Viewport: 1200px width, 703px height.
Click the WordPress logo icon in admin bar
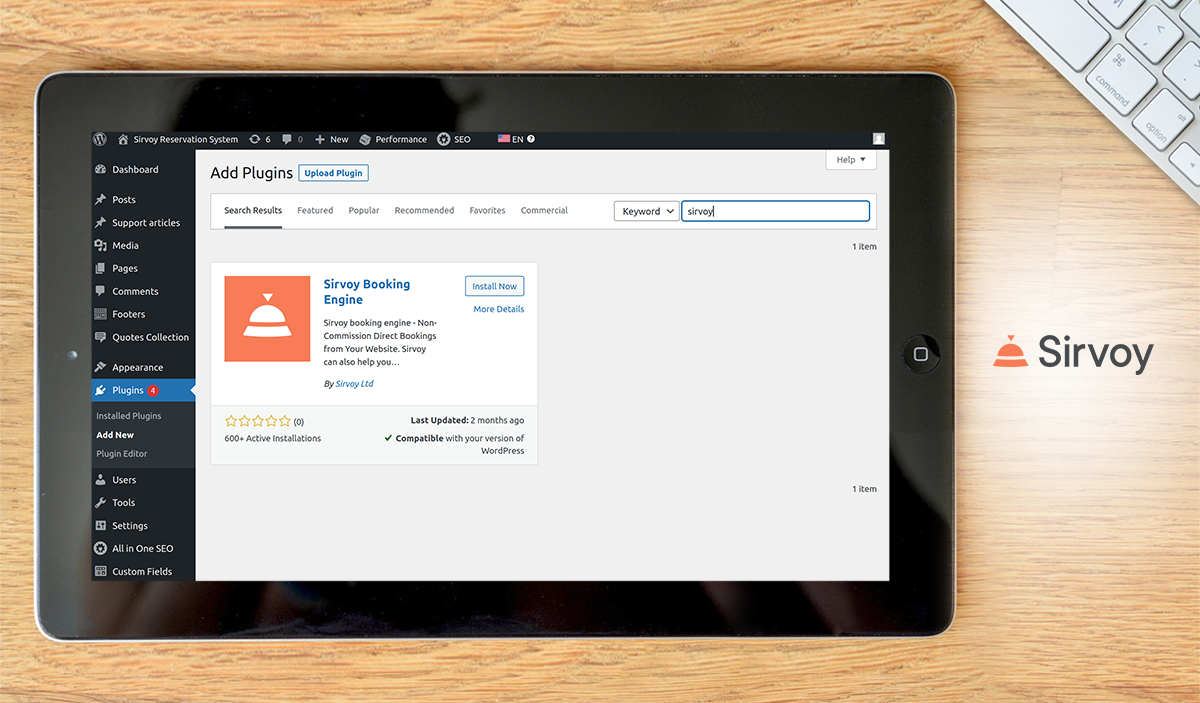click(100, 140)
